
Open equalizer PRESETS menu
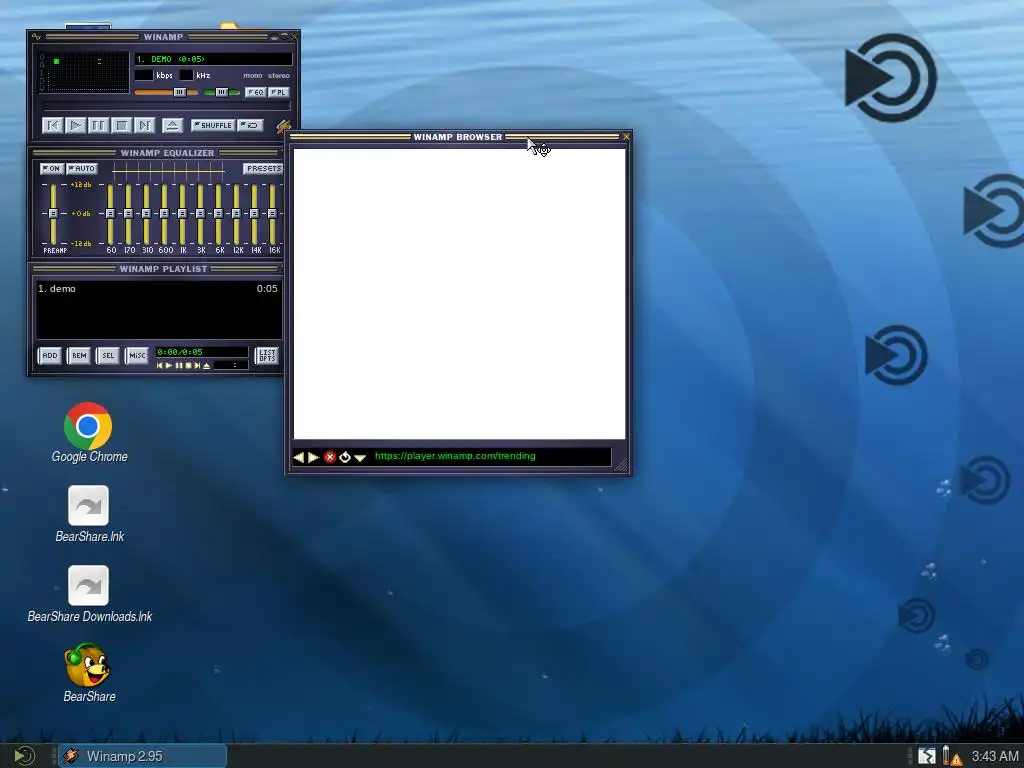pyautogui.click(x=263, y=168)
